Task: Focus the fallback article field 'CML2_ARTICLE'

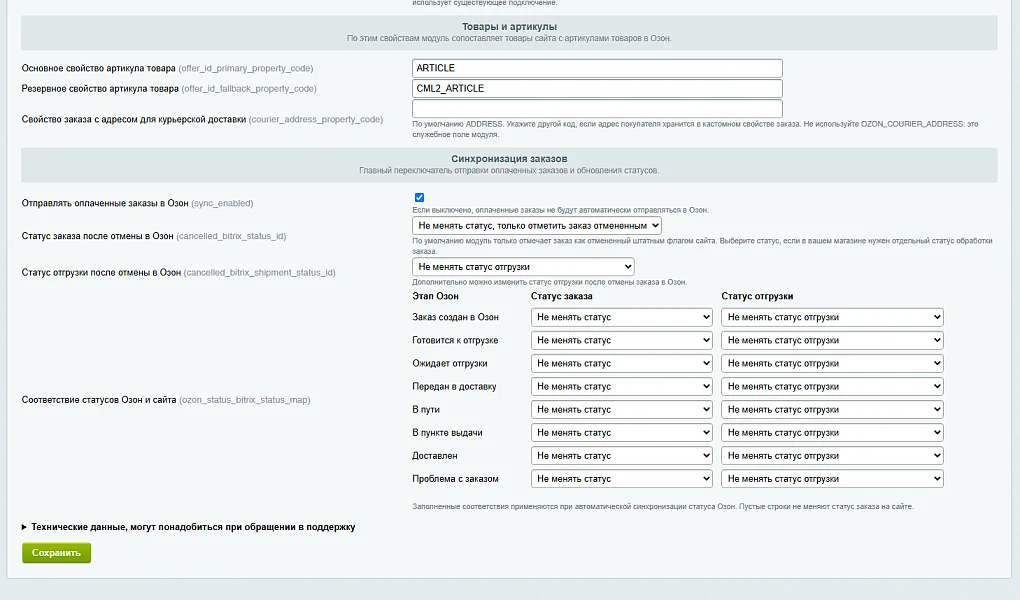Action: [597, 89]
